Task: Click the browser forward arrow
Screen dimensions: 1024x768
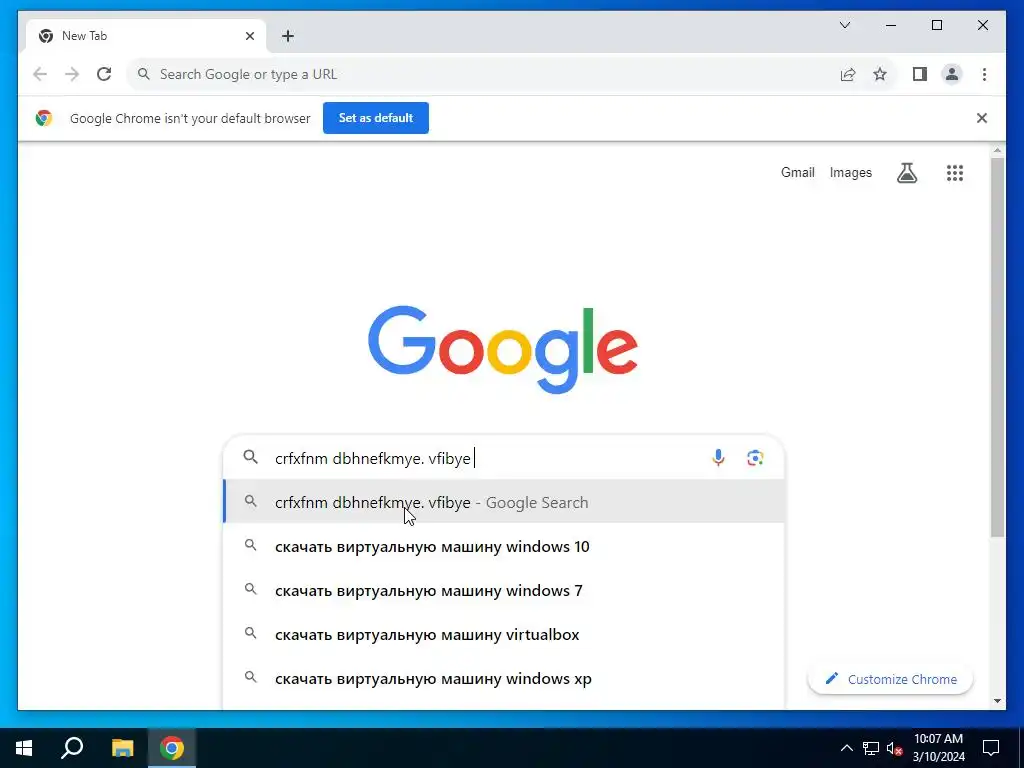Action: pyautogui.click(x=72, y=74)
